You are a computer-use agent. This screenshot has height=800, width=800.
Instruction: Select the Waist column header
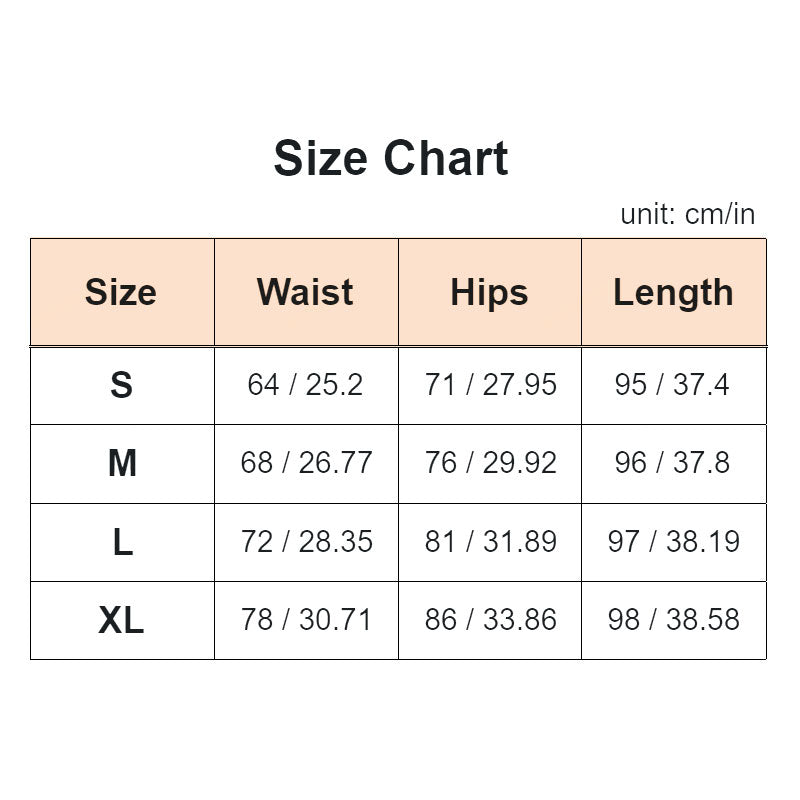305,292
